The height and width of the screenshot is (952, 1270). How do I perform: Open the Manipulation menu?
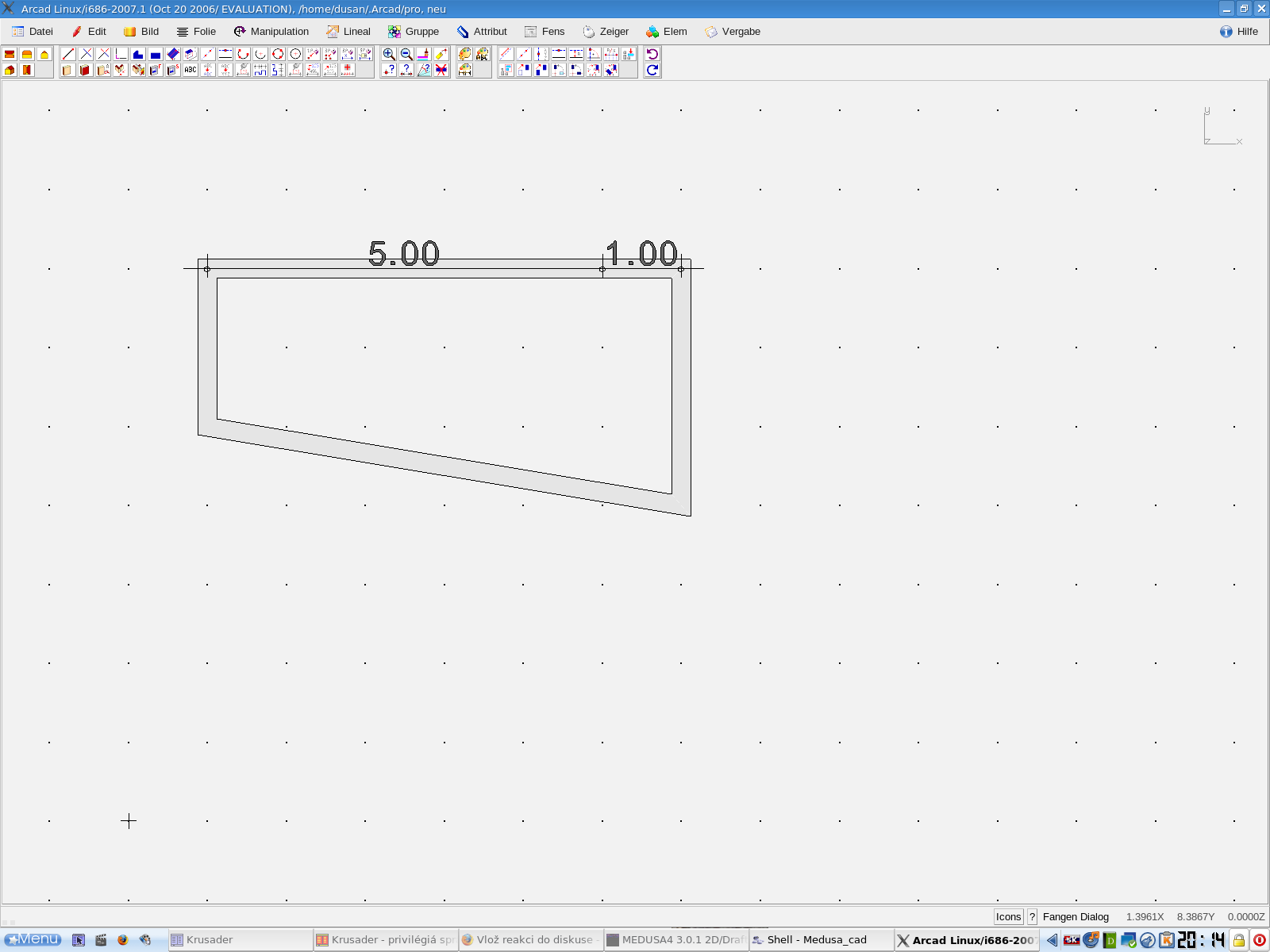271,32
